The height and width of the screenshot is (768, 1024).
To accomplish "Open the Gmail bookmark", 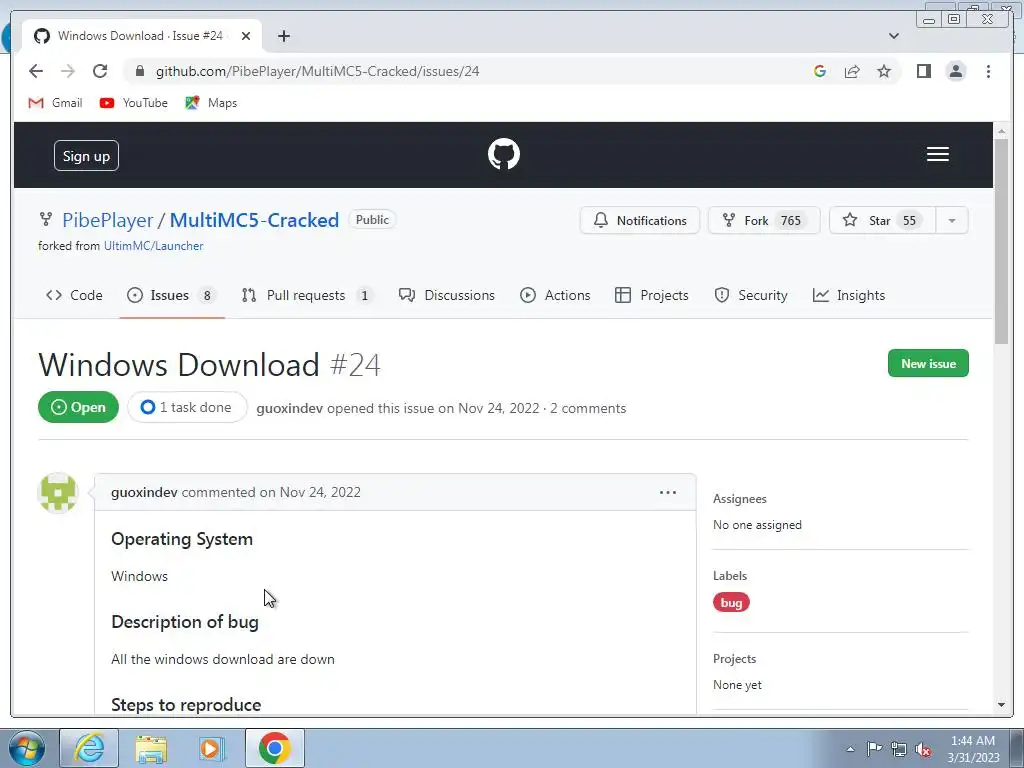I will pos(56,103).
